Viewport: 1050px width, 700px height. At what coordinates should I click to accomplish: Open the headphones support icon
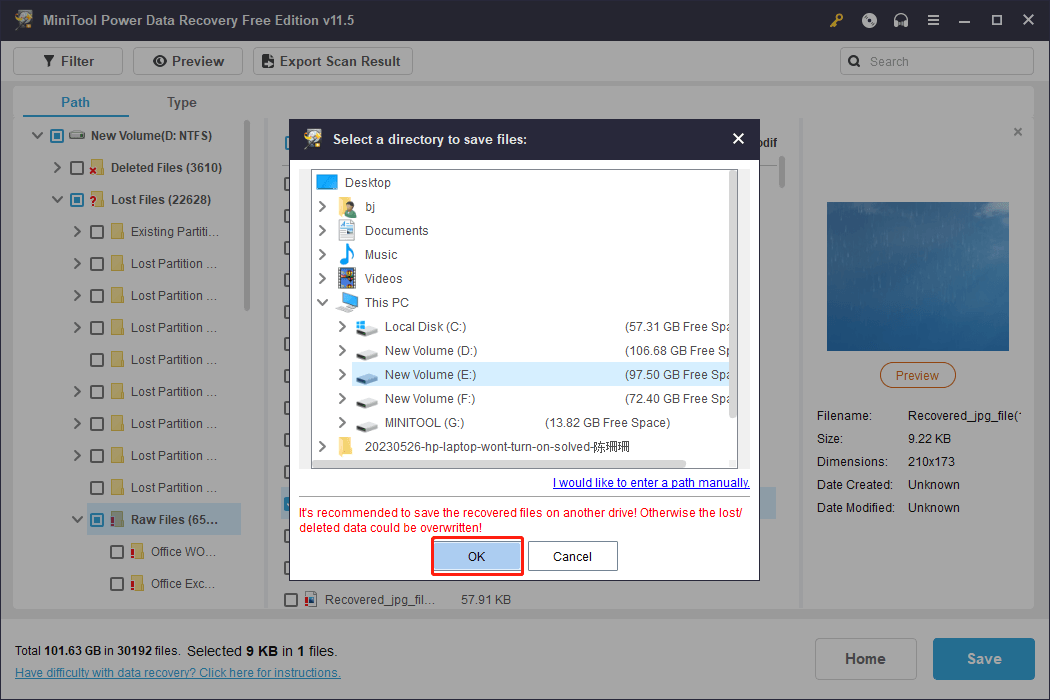click(x=900, y=20)
